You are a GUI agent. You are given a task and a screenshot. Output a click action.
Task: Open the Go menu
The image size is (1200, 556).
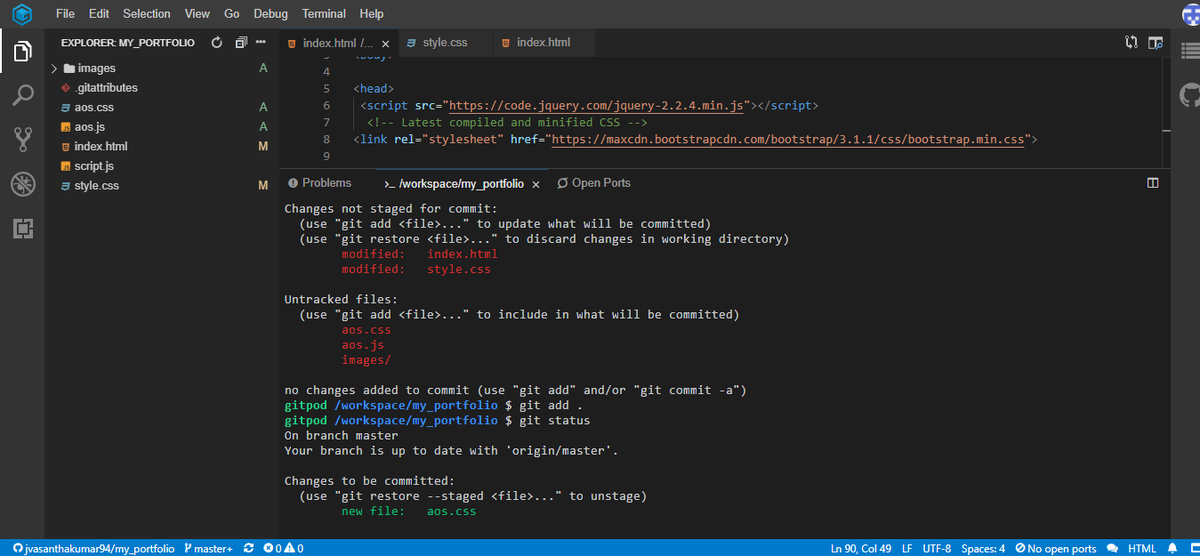point(232,14)
